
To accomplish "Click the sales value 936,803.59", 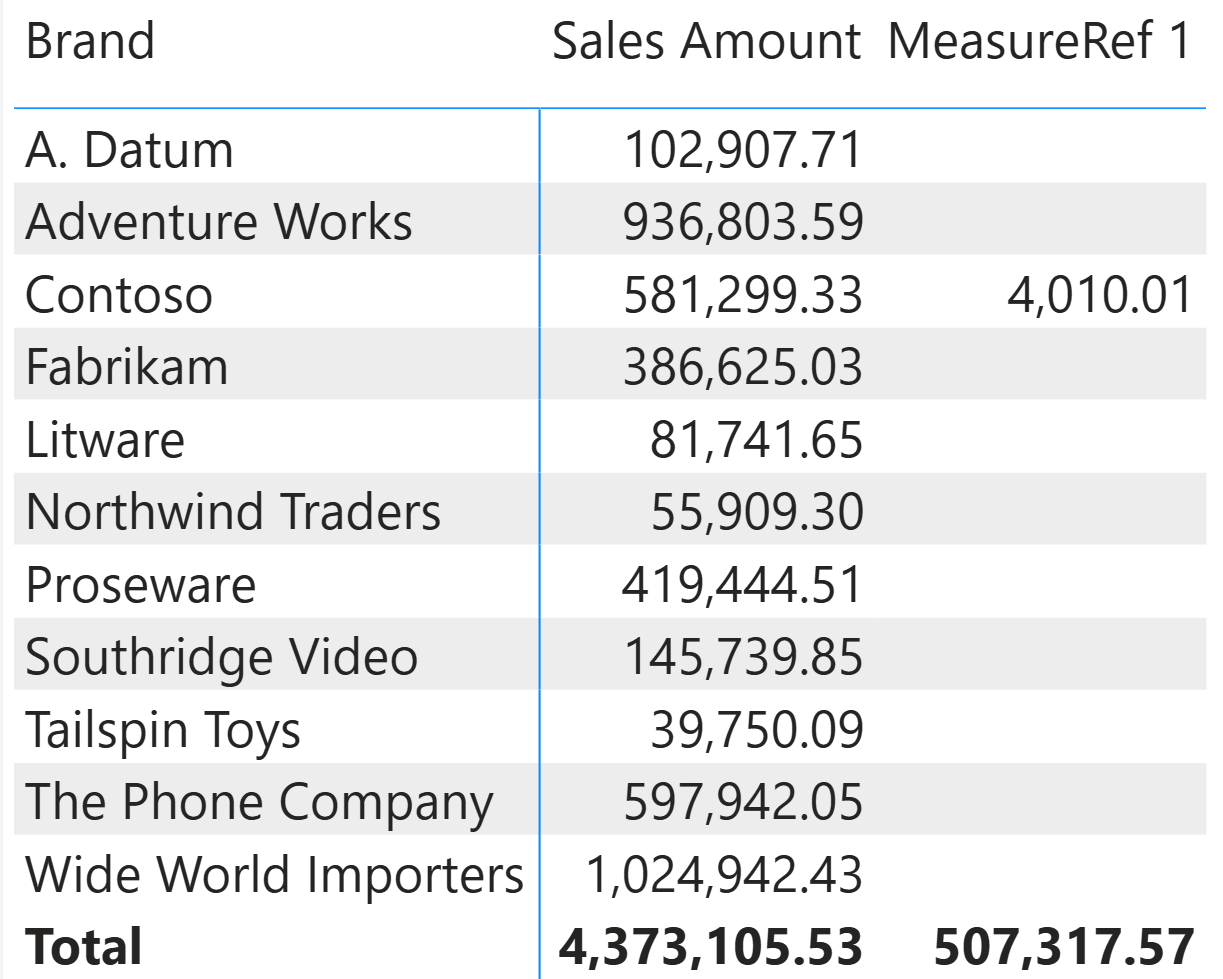I will pyautogui.click(x=742, y=222).
